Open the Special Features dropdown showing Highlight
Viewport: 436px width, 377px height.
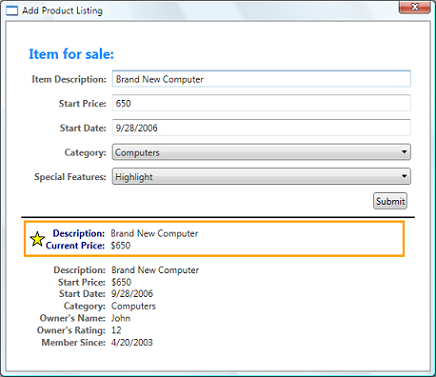tap(261, 177)
